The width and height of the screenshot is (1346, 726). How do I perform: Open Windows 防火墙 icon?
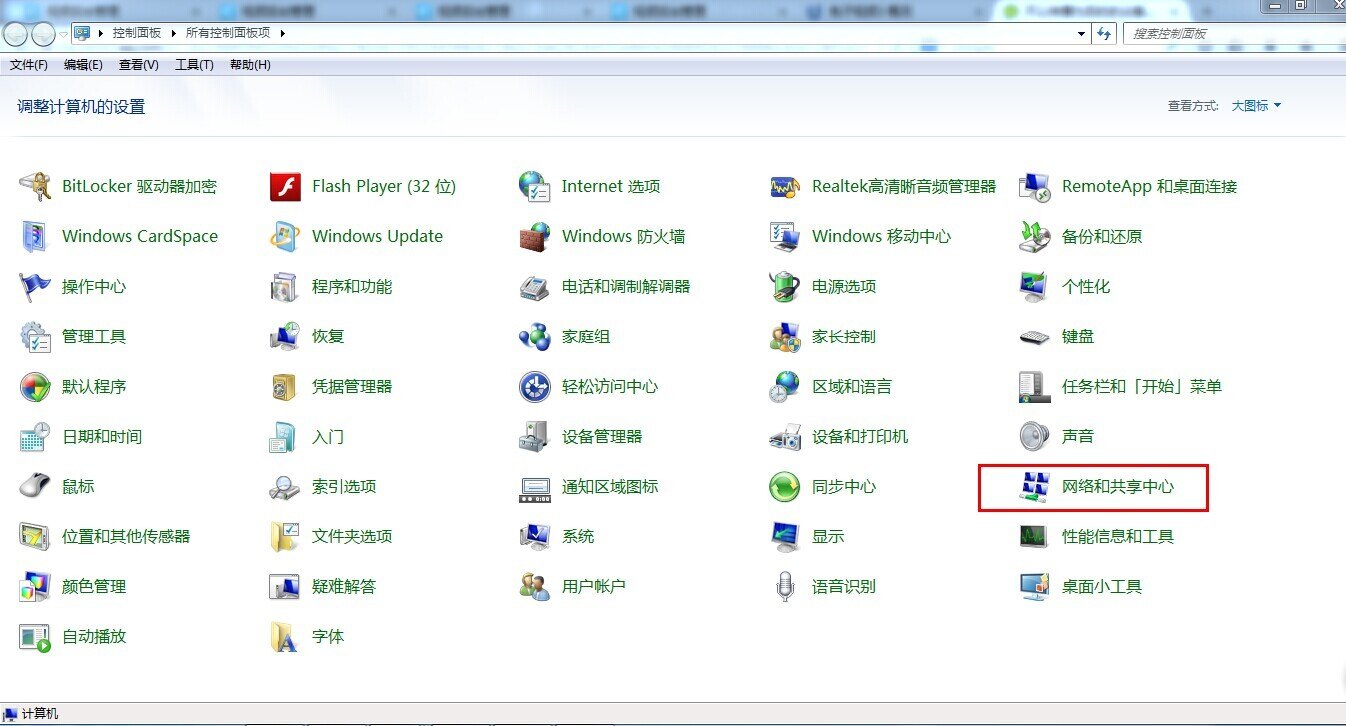coord(535,236)
